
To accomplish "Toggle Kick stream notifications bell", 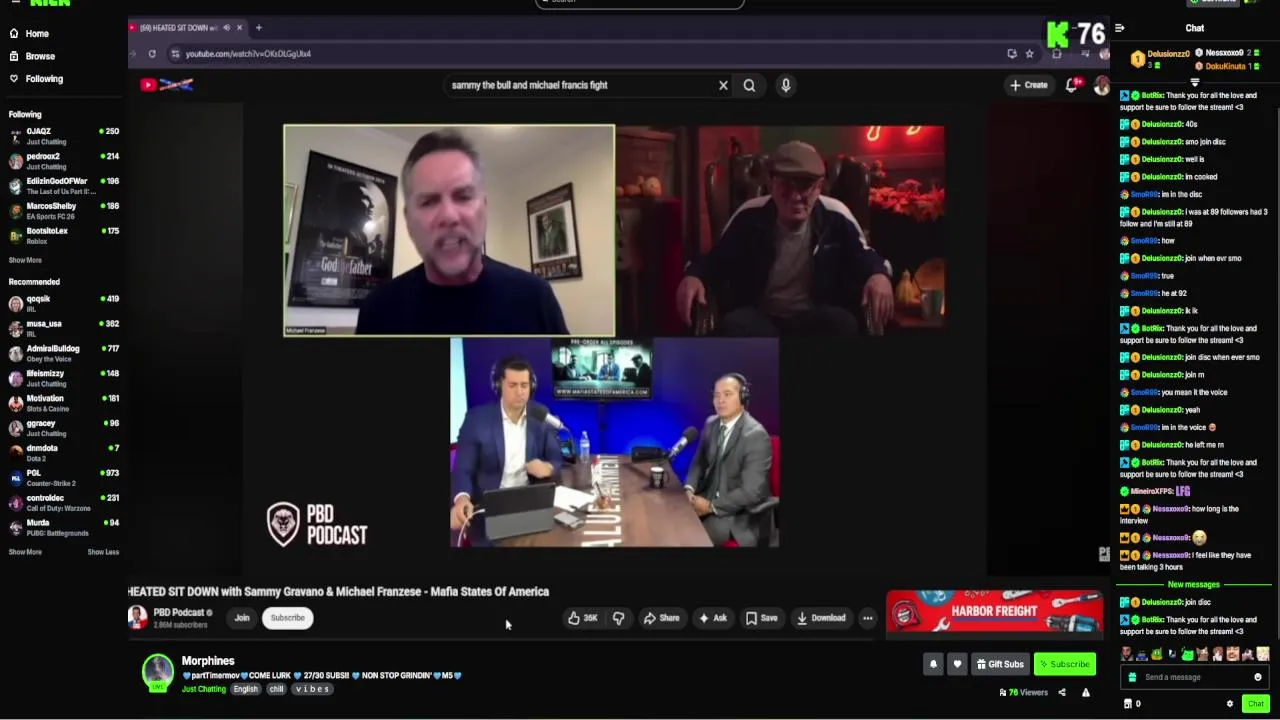I will 933,664.
